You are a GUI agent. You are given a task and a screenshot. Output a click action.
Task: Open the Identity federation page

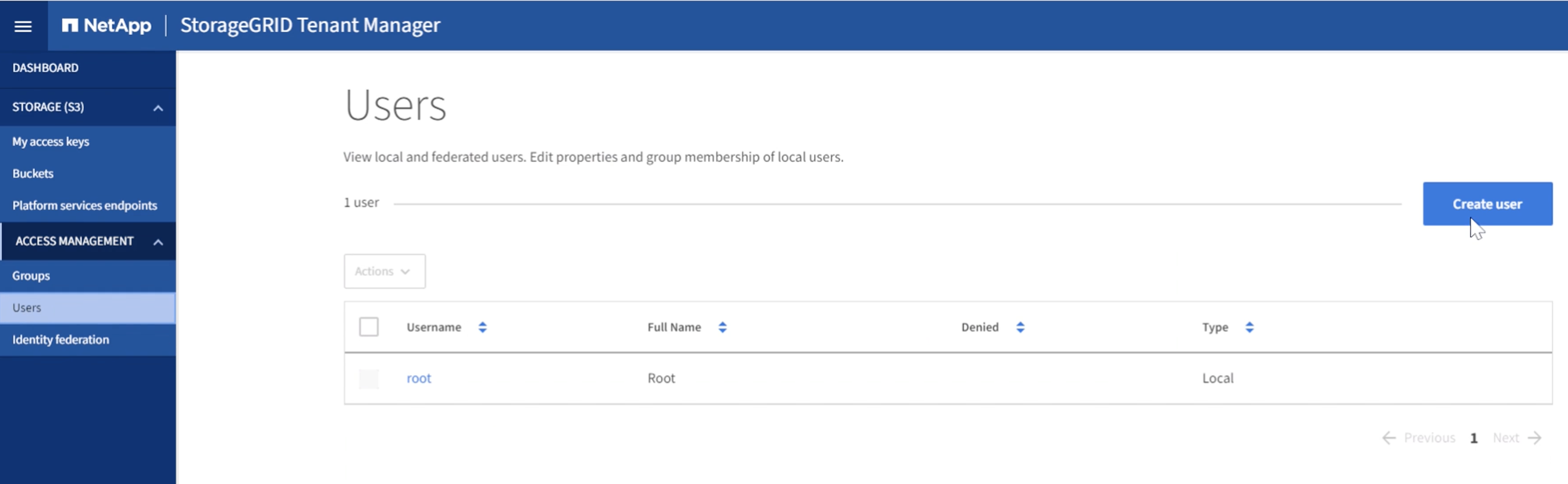point(60,339)
